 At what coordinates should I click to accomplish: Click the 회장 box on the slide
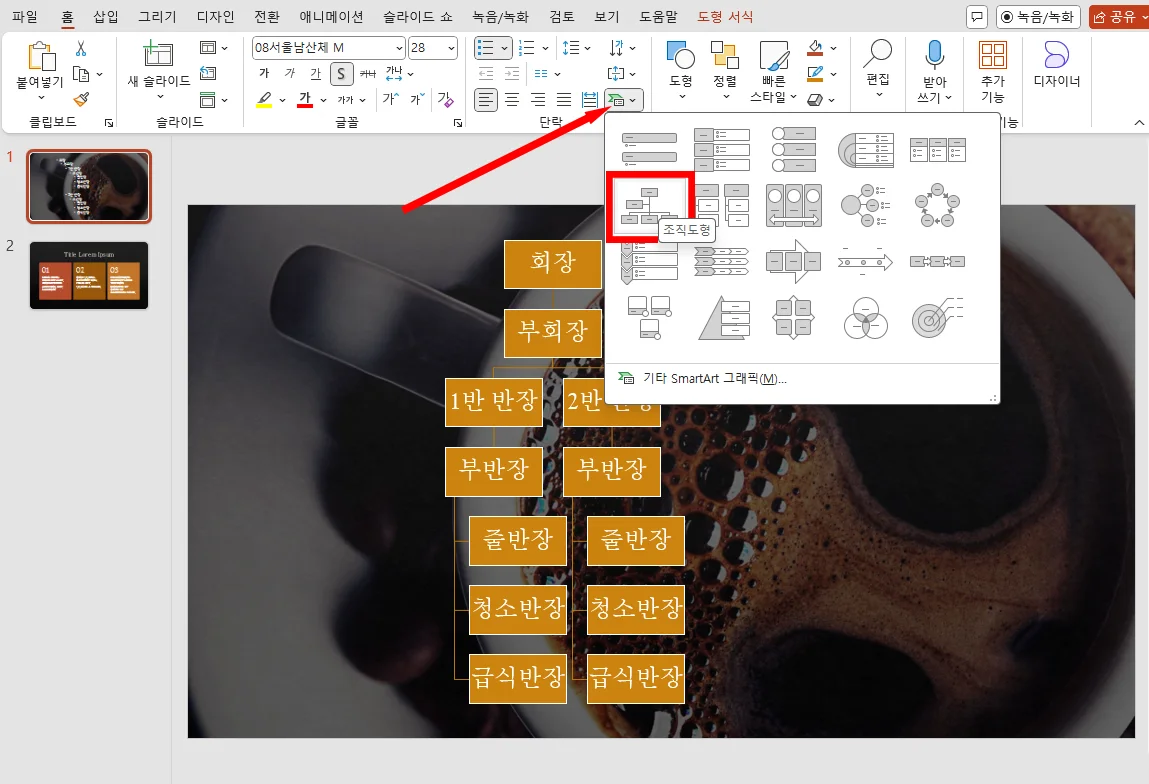coord(553,263)
